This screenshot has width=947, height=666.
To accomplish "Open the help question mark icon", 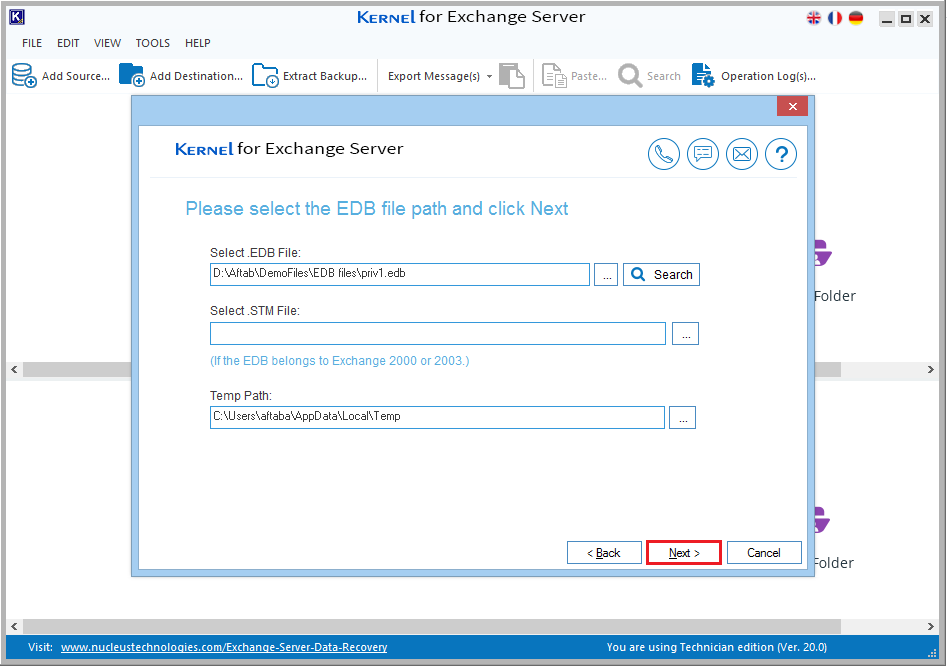I will [x=781, y=154].
